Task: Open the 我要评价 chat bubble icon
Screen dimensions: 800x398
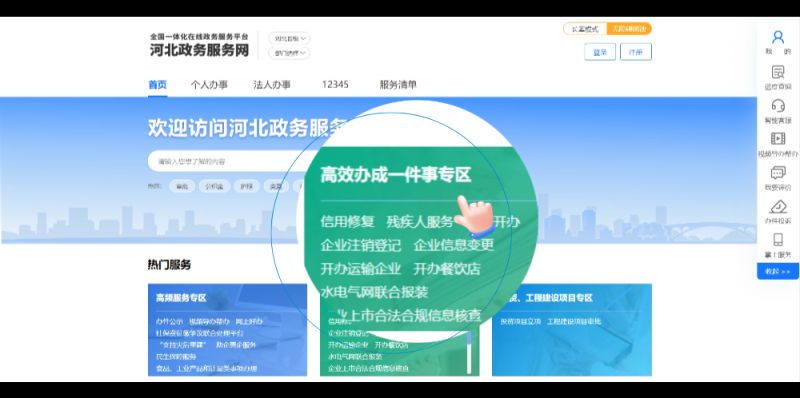Action: pyautogui.click(x=778, y=178)
